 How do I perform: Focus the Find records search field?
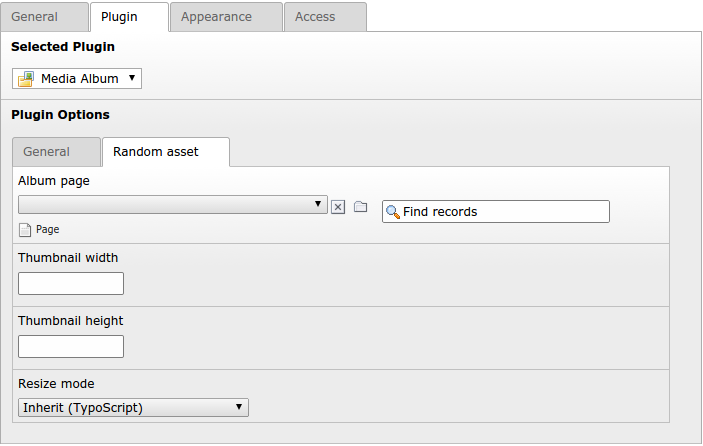[x=496, y=212]
